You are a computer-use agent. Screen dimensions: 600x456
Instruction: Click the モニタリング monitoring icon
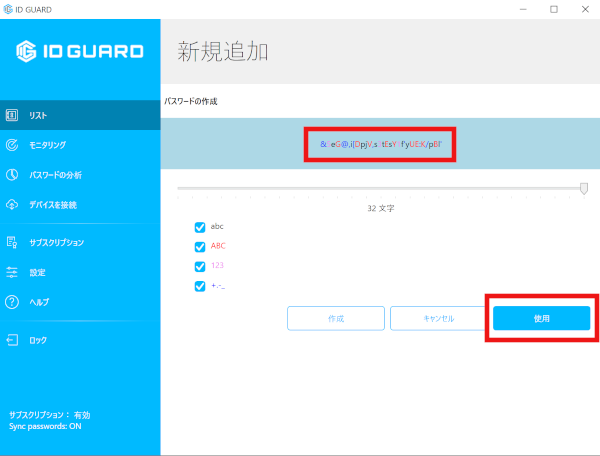pyautogui.click(x=12, y=145)
